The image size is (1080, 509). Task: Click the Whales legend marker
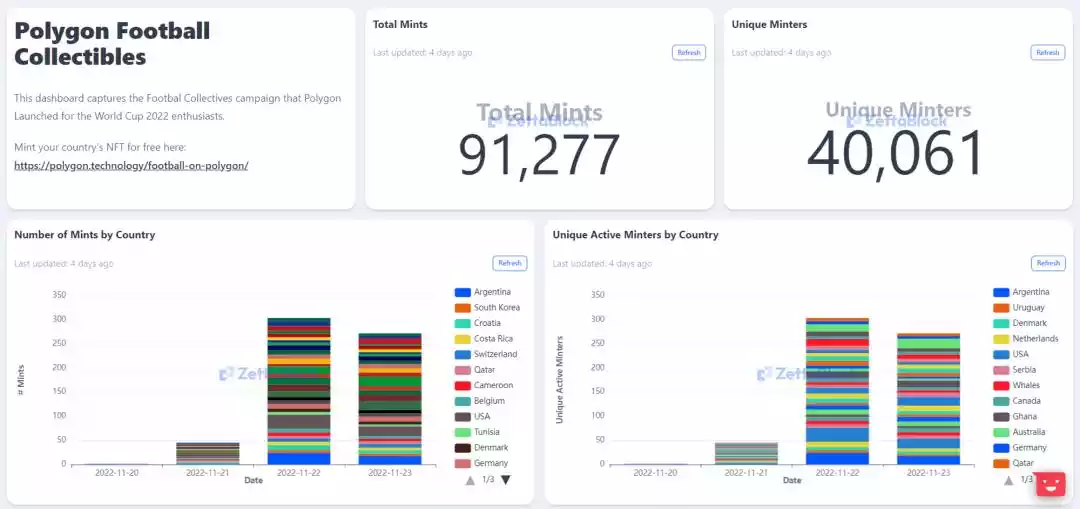point(1000,385)
